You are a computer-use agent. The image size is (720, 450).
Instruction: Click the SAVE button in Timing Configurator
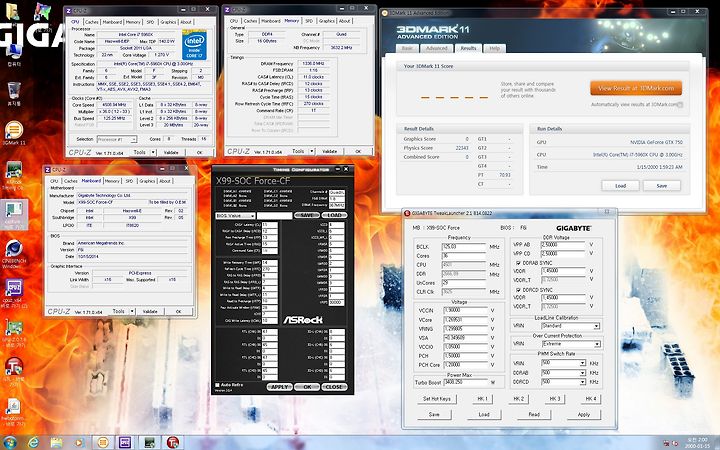coord(306,215)
